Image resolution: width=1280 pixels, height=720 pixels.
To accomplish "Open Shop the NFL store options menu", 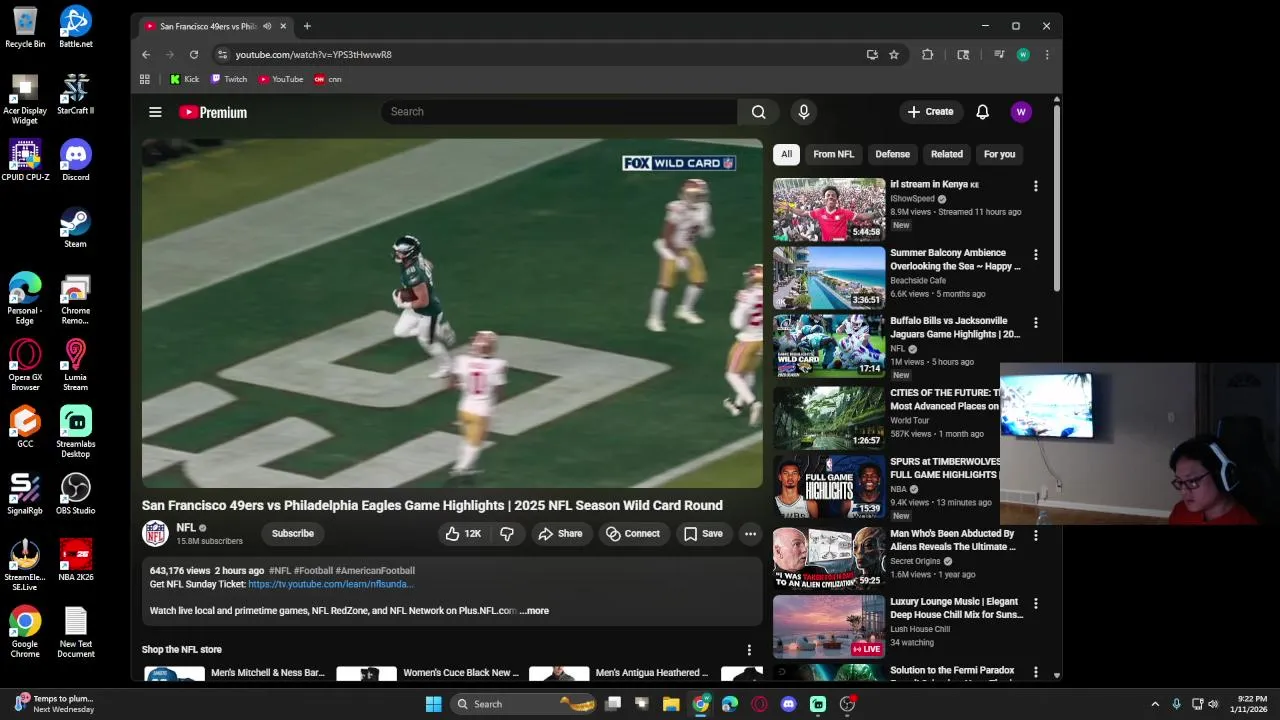I will pyautogui.click(x=749, y=650).
